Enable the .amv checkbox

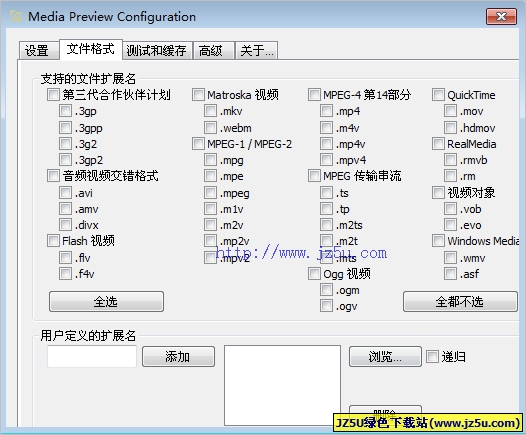click(x=65, y=209)
